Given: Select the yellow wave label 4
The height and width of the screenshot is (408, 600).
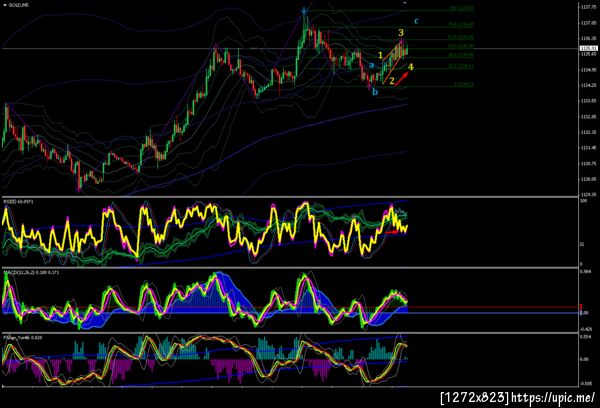Looking at the screenshot, I should click(x=411, y=67).
